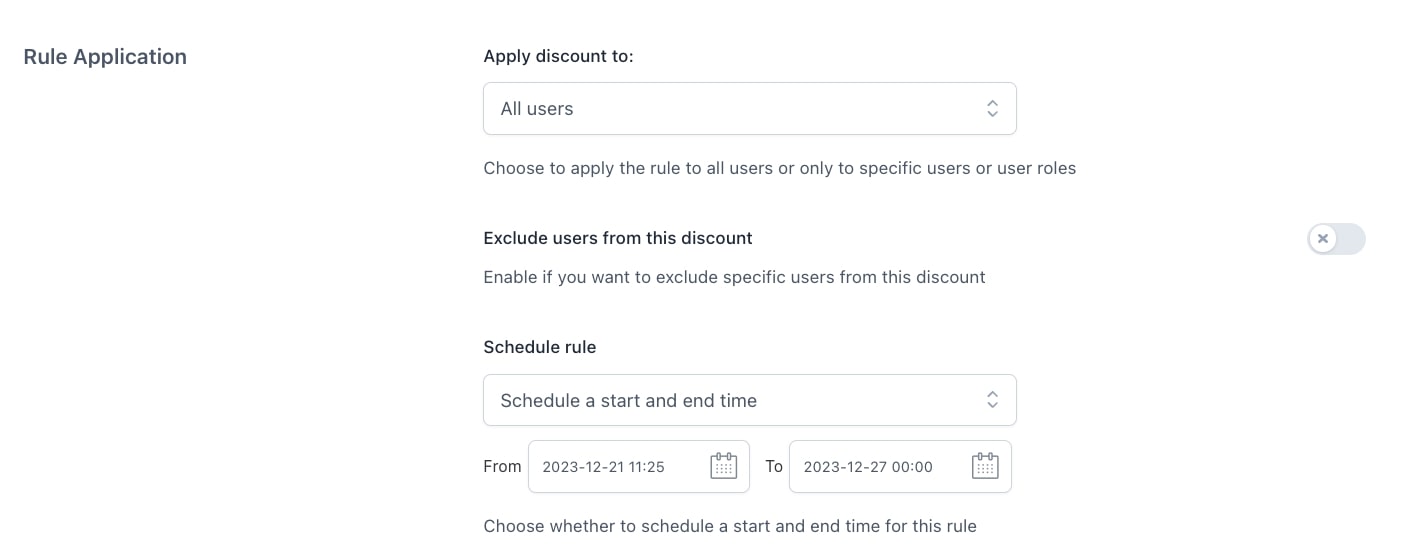This screenshot has height=558, width=1420.
Task: Click the Apply discount to label
Action: point(559,56)
